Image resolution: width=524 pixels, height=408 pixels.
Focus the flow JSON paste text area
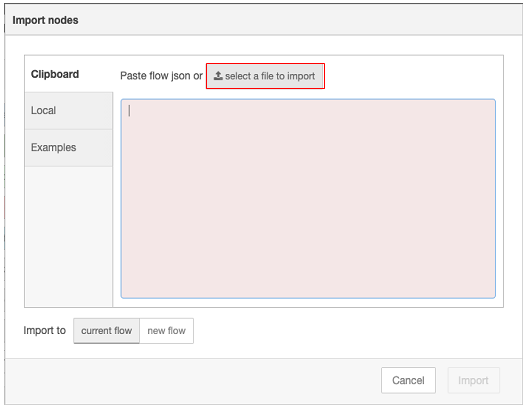pos(308,198)
